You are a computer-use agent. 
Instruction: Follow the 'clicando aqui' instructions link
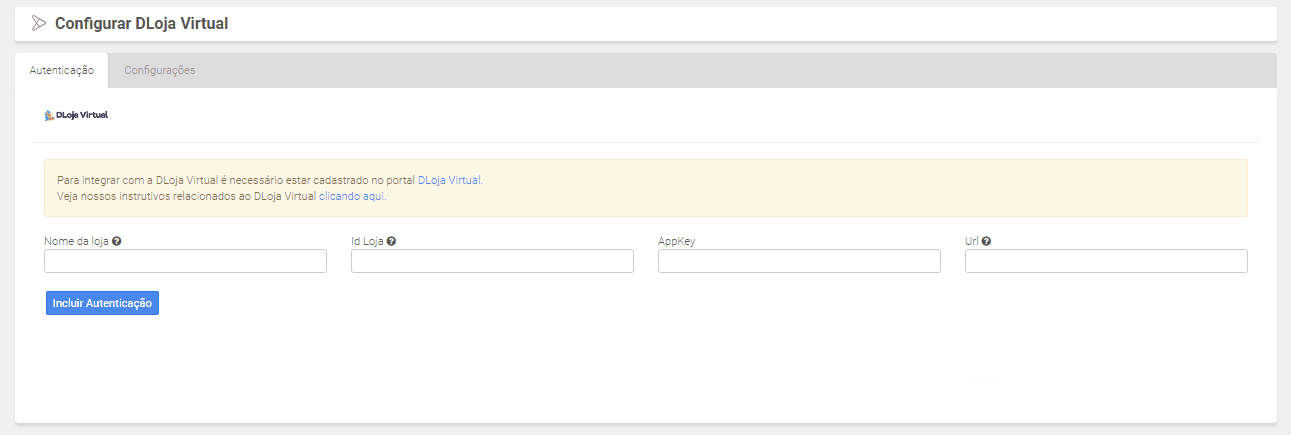click(x=352, y=196)
